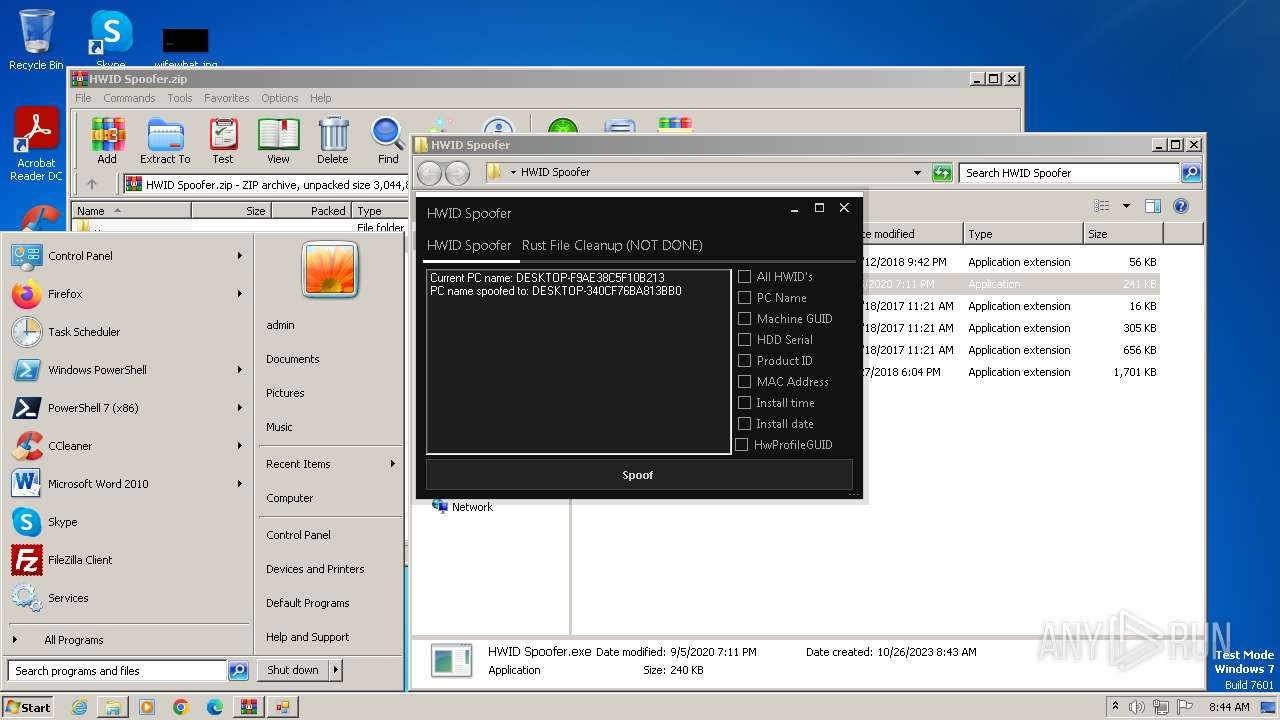
Task: Open the Favorites menu in WinRAR
Action: (227, 98)
